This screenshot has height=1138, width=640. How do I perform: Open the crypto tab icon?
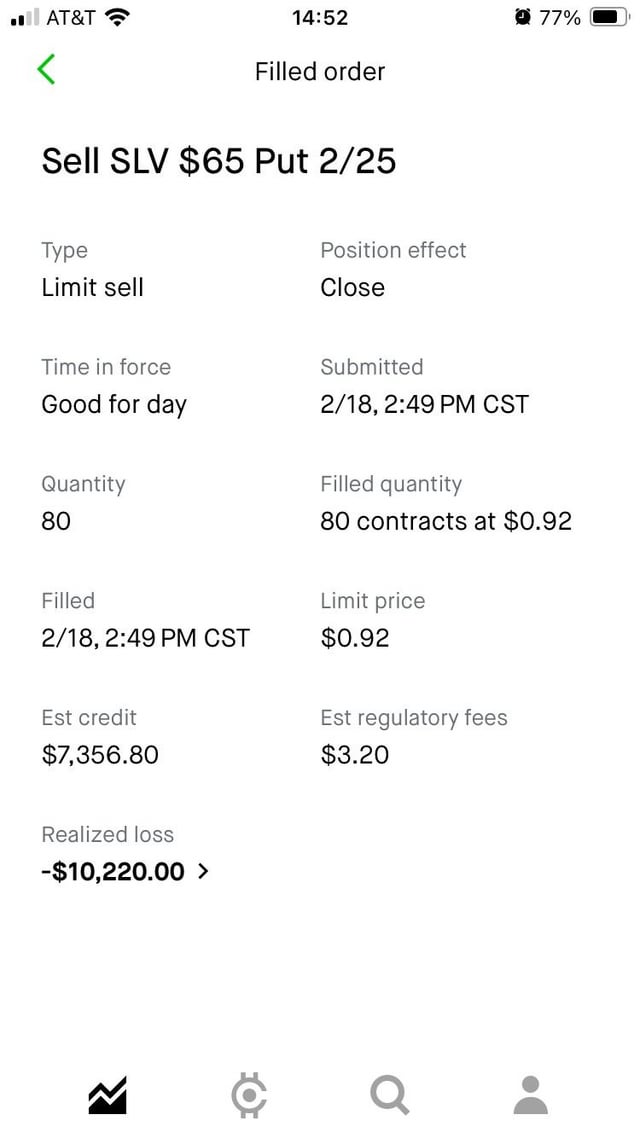[249, 1096]
